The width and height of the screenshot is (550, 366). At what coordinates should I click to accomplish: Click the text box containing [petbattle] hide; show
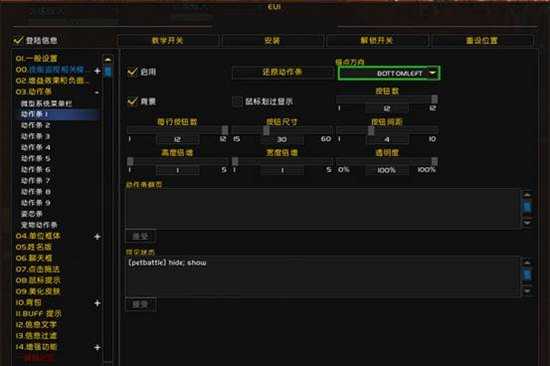pos(322,277)
